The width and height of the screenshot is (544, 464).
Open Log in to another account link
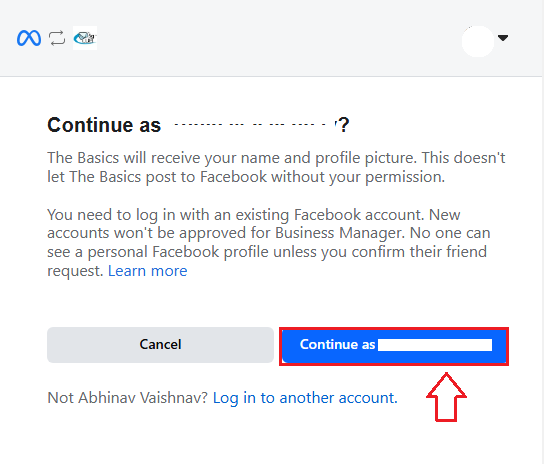(305, 398)
